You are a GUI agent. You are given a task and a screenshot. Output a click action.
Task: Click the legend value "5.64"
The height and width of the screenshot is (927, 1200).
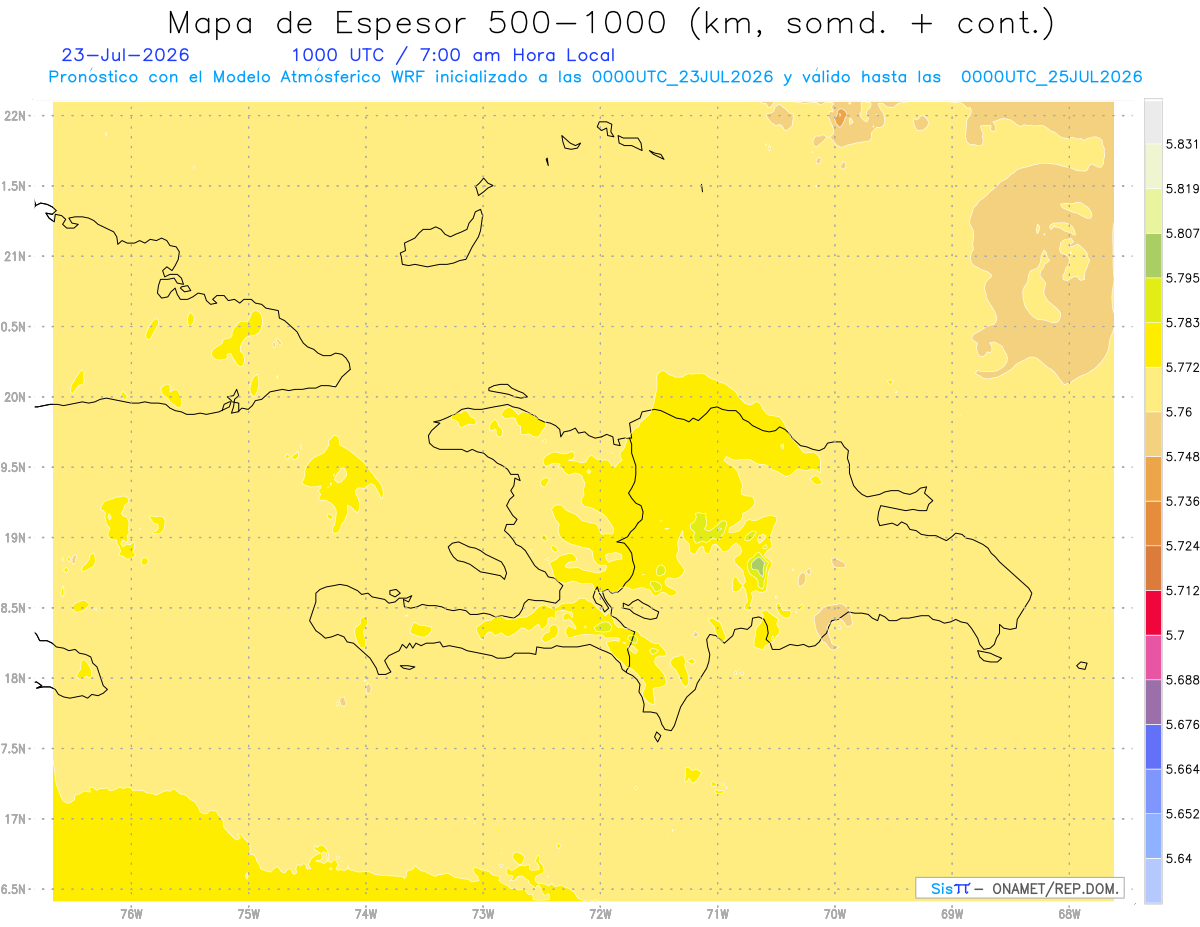[x=1179, y=858]
